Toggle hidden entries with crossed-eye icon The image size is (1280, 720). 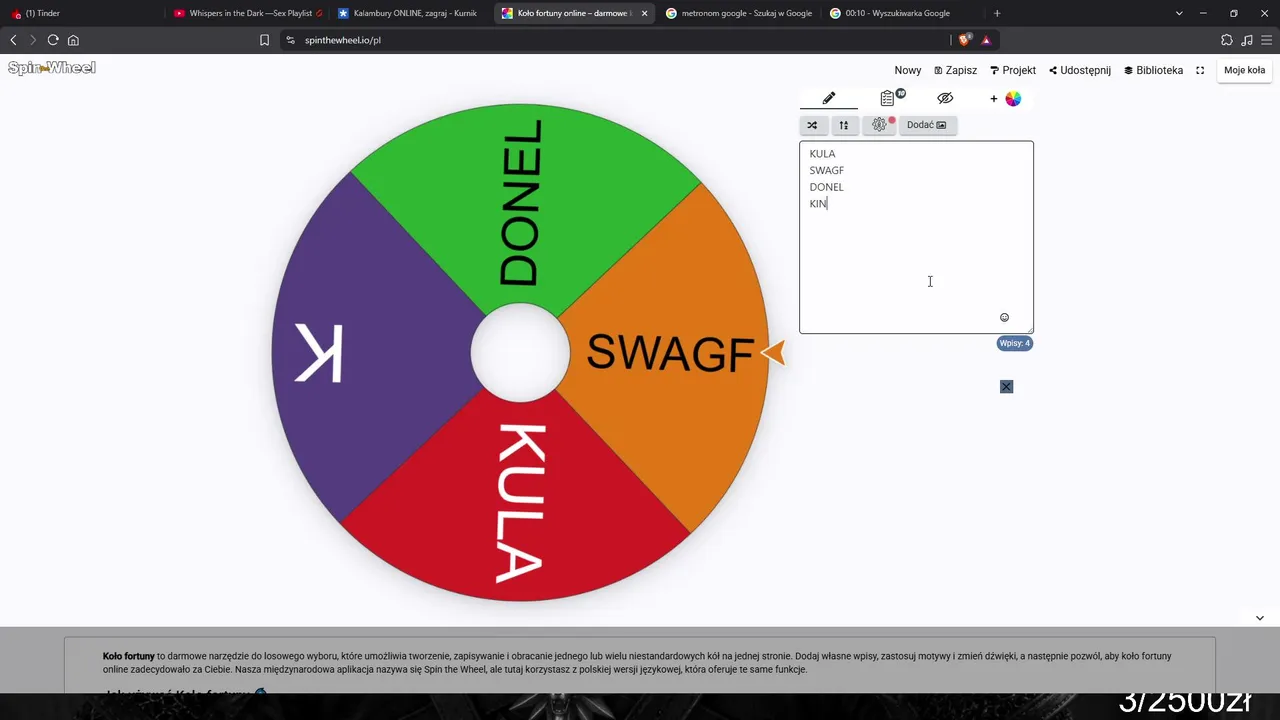pos(945,98)
